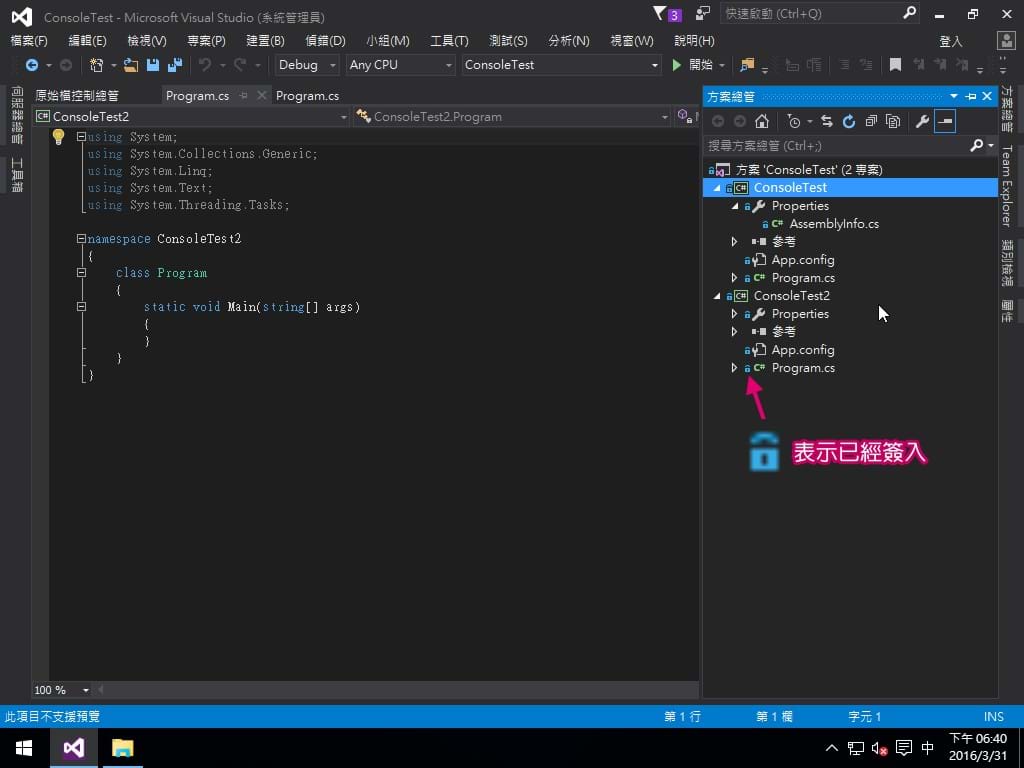Image resolution: width=1024 pixels, height=768 pixels.
Task: Toggle the Preview Selected Items button
Action: click(x=945, y=121)
